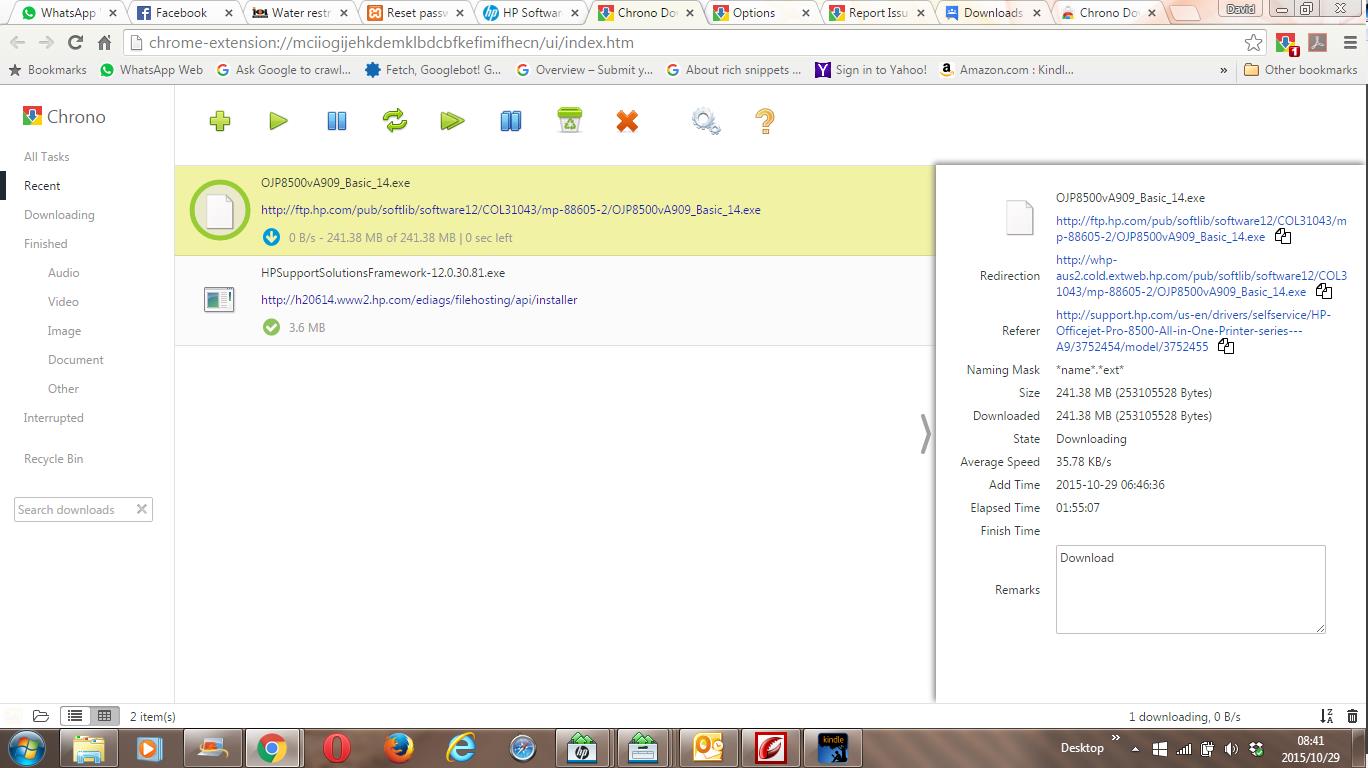The height and width of the screenshot is (768, 1368).
Task: Click the A-Z sort icon in status bar
Action: tap(1327, 716)
